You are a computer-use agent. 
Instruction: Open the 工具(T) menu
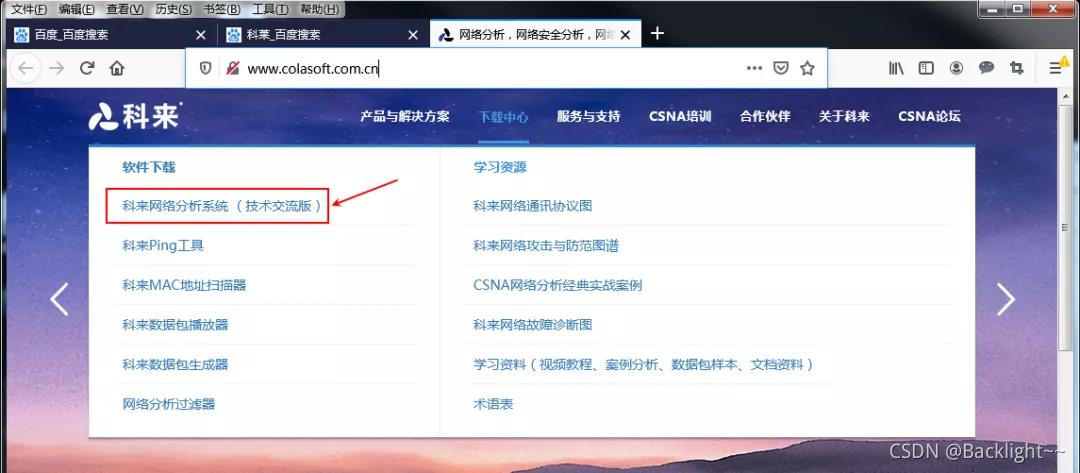(269, 10)
